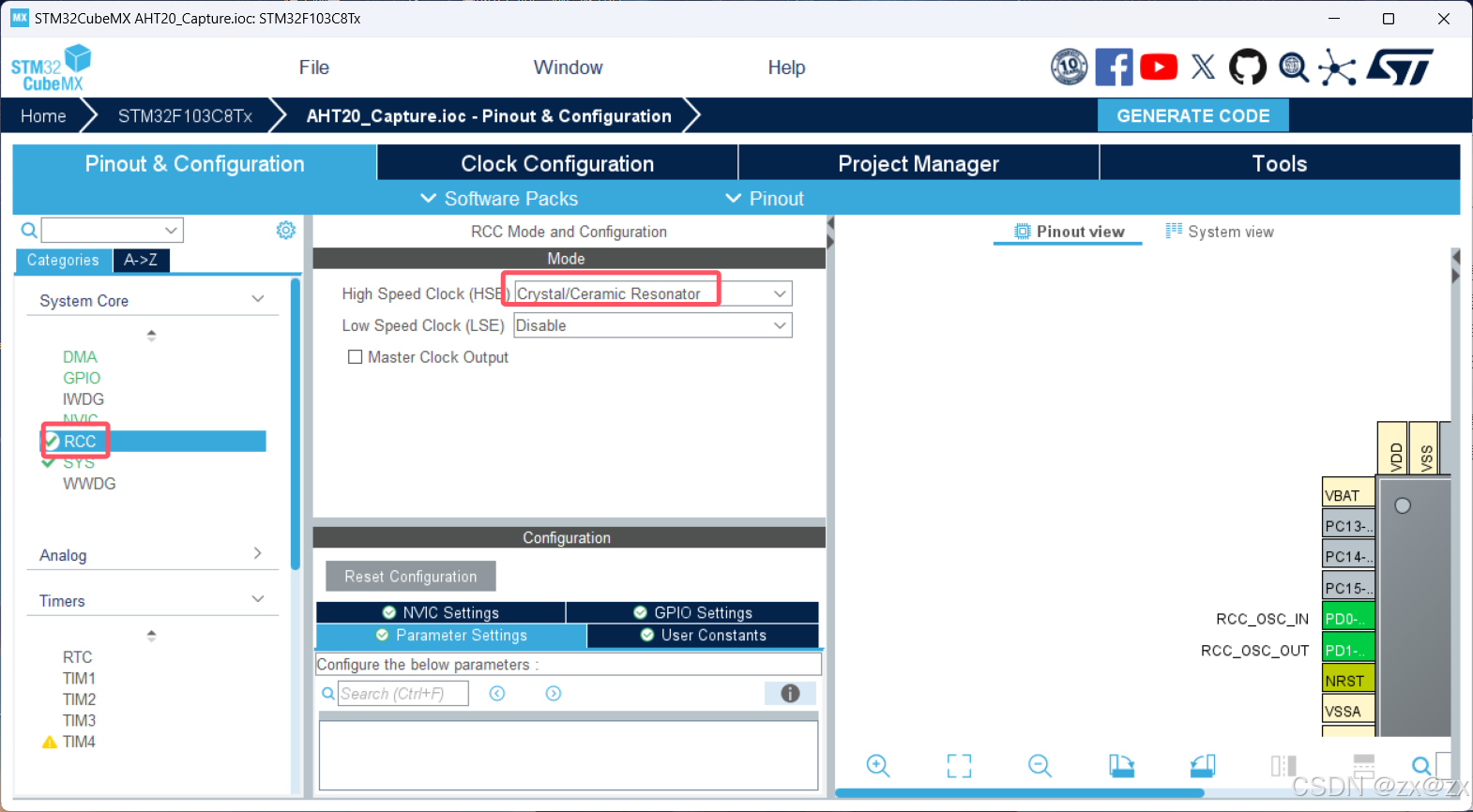Viewport: 1473px width, 812px height.
Task: Click sort arrows under System Core
Action: pos(151,335)
